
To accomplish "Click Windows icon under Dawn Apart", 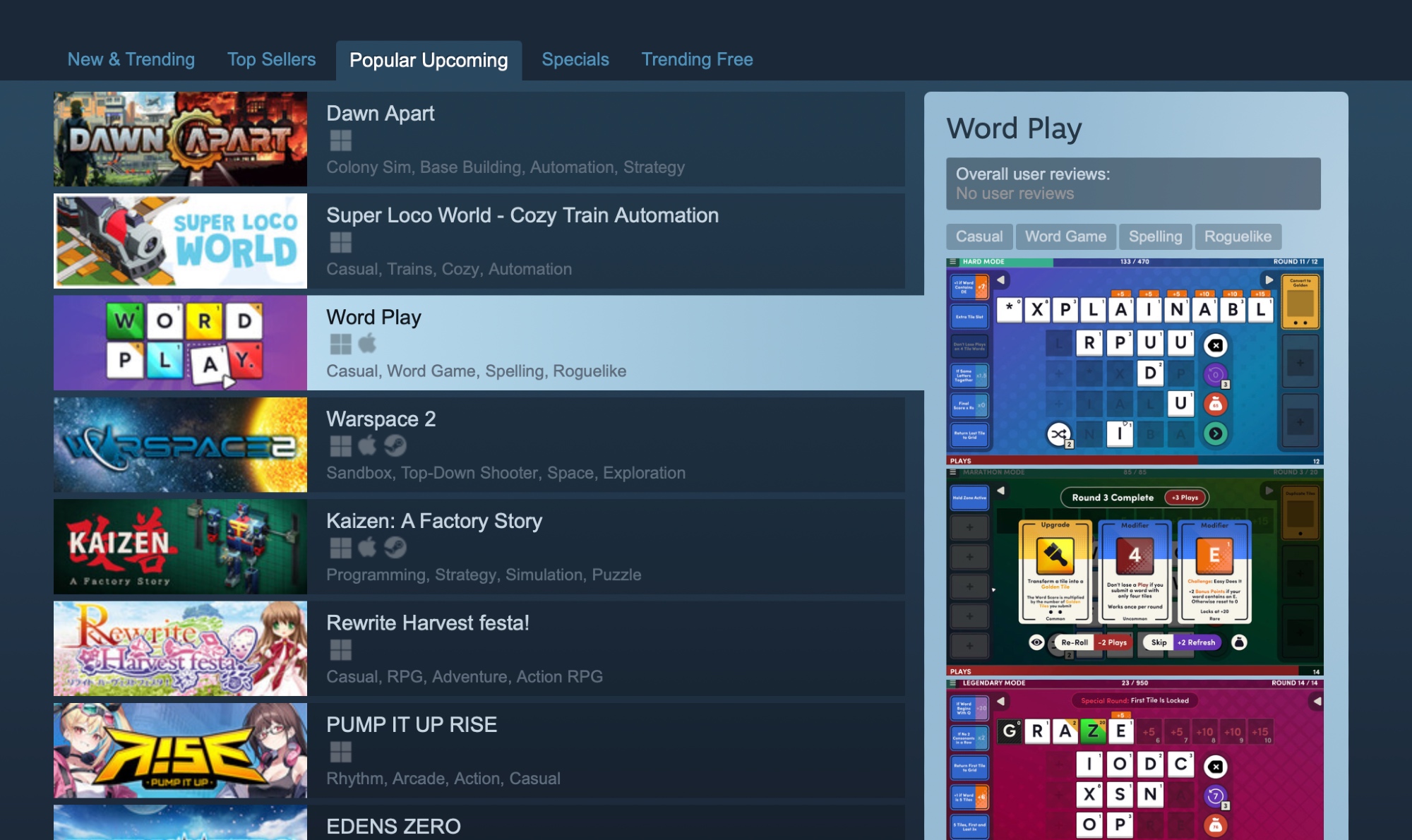I will (x=340, y=140).
